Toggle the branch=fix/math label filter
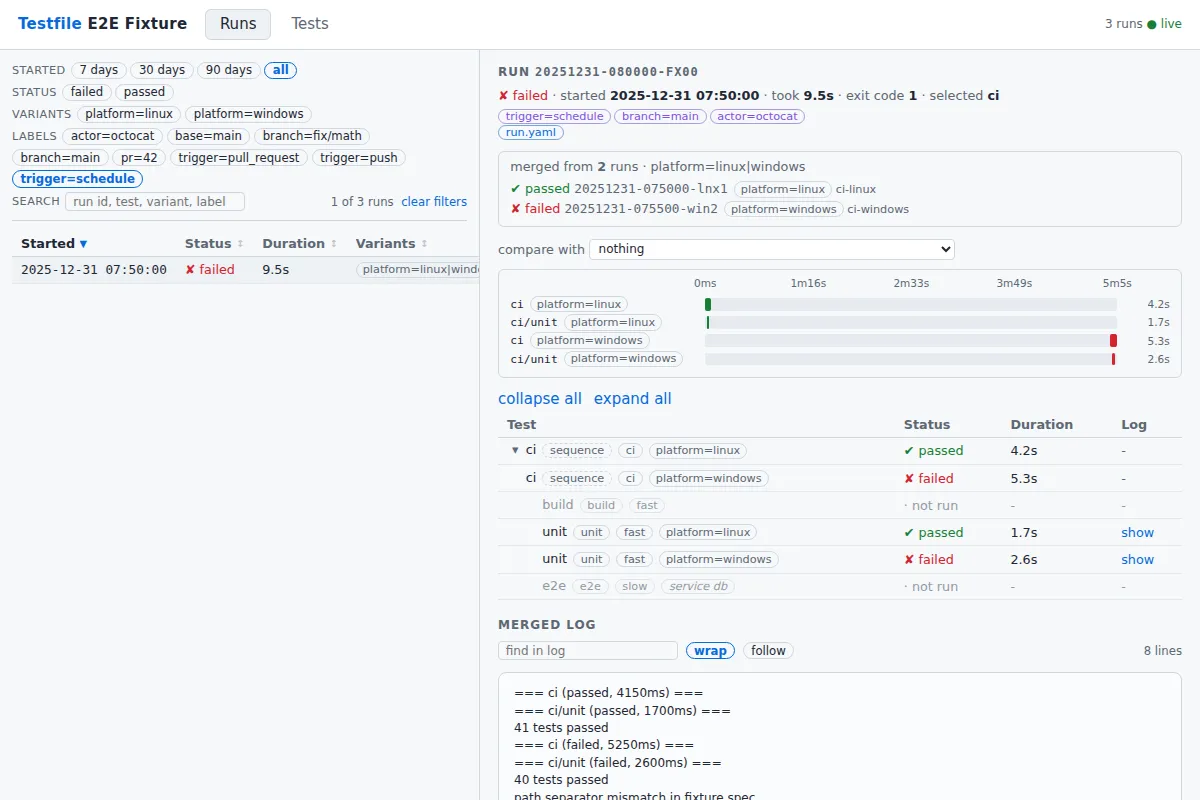The width and height of the screenshot is (1200, 800). (312, 136)
